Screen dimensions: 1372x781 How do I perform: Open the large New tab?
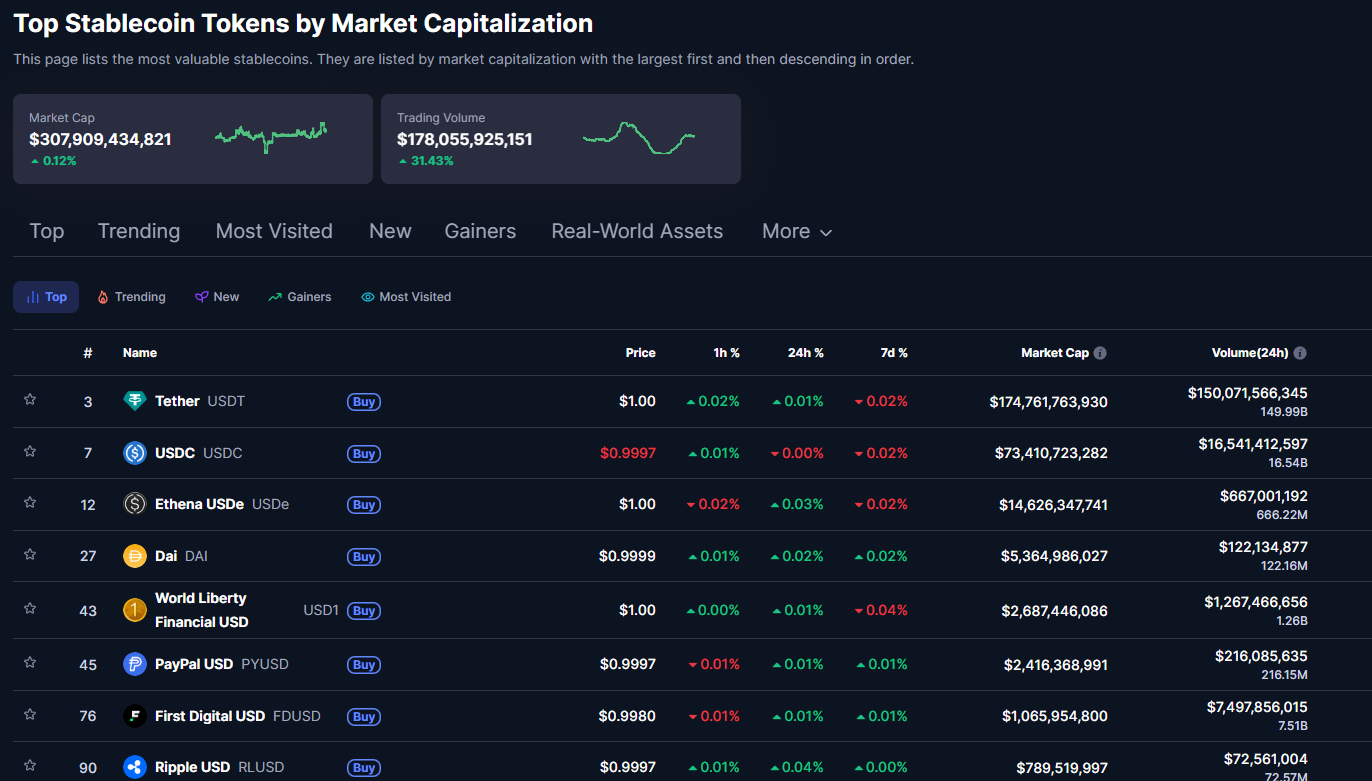pos(390,231)
